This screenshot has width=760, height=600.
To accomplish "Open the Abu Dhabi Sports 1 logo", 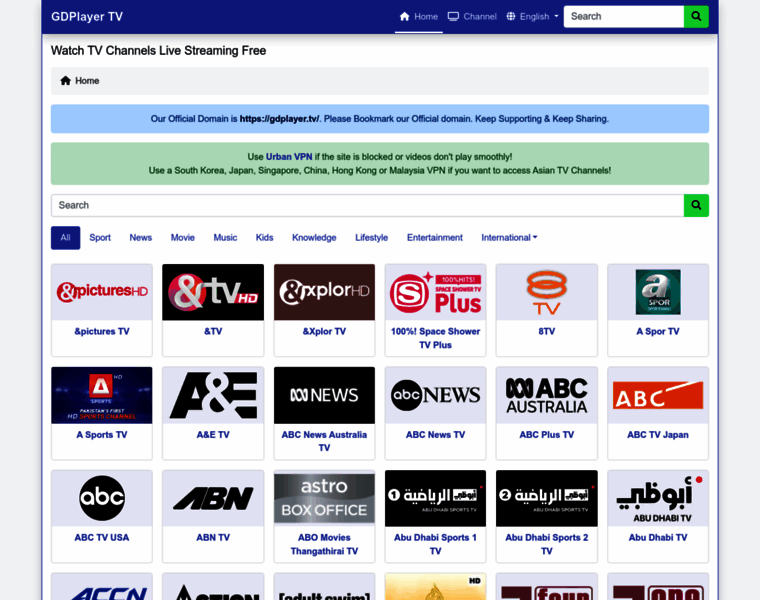I will tap(435, 498).
